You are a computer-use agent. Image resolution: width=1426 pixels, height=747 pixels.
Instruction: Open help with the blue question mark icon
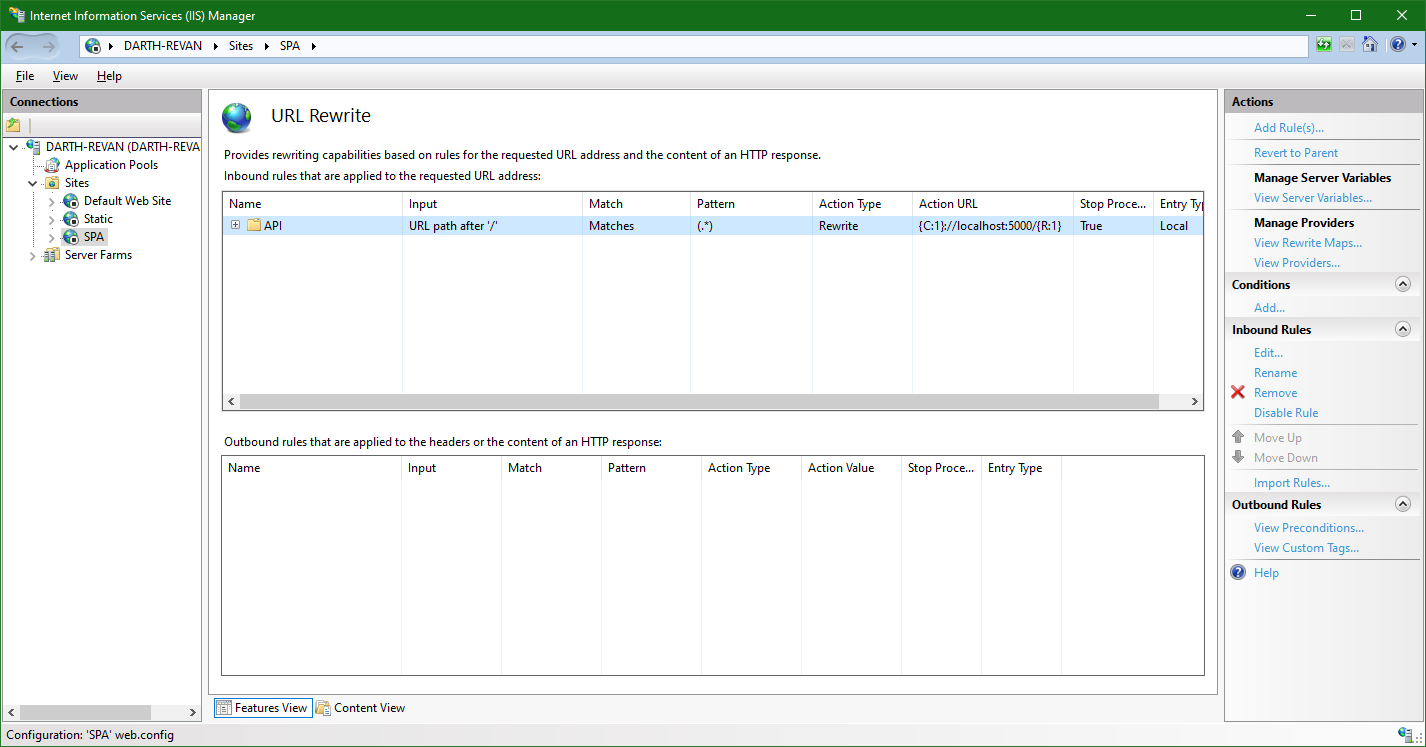[x=1396, y=44]
